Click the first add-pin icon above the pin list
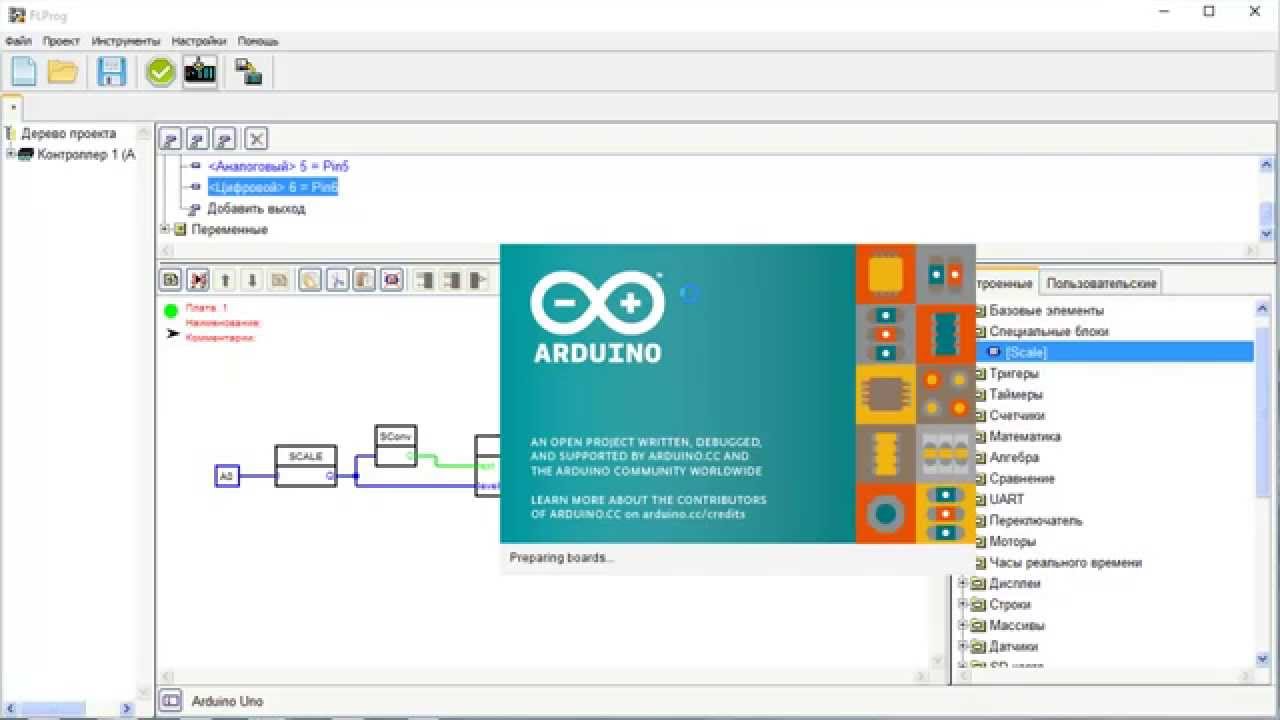The width and height of the screenshot is (1280, 720). [x=170, y=139]
